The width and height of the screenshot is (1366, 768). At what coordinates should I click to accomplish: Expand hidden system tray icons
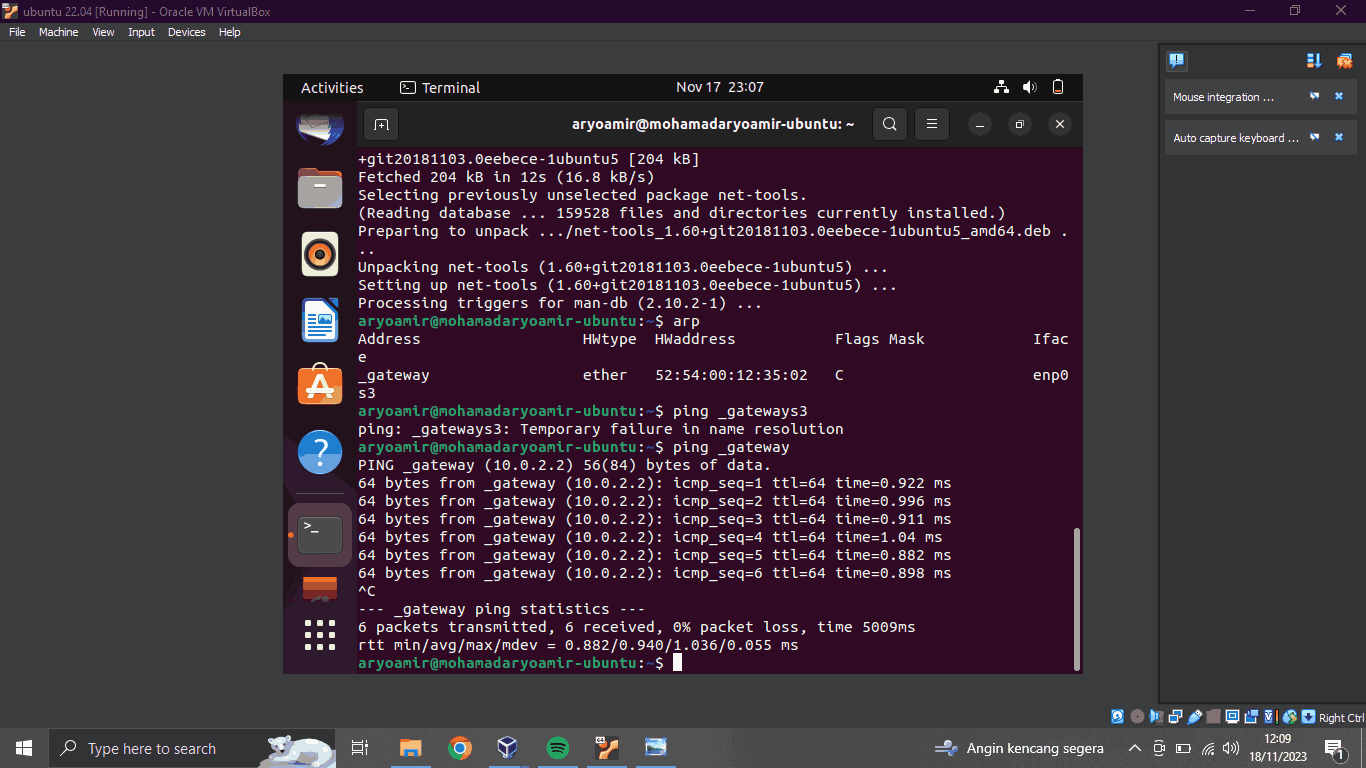point(1135,748)
